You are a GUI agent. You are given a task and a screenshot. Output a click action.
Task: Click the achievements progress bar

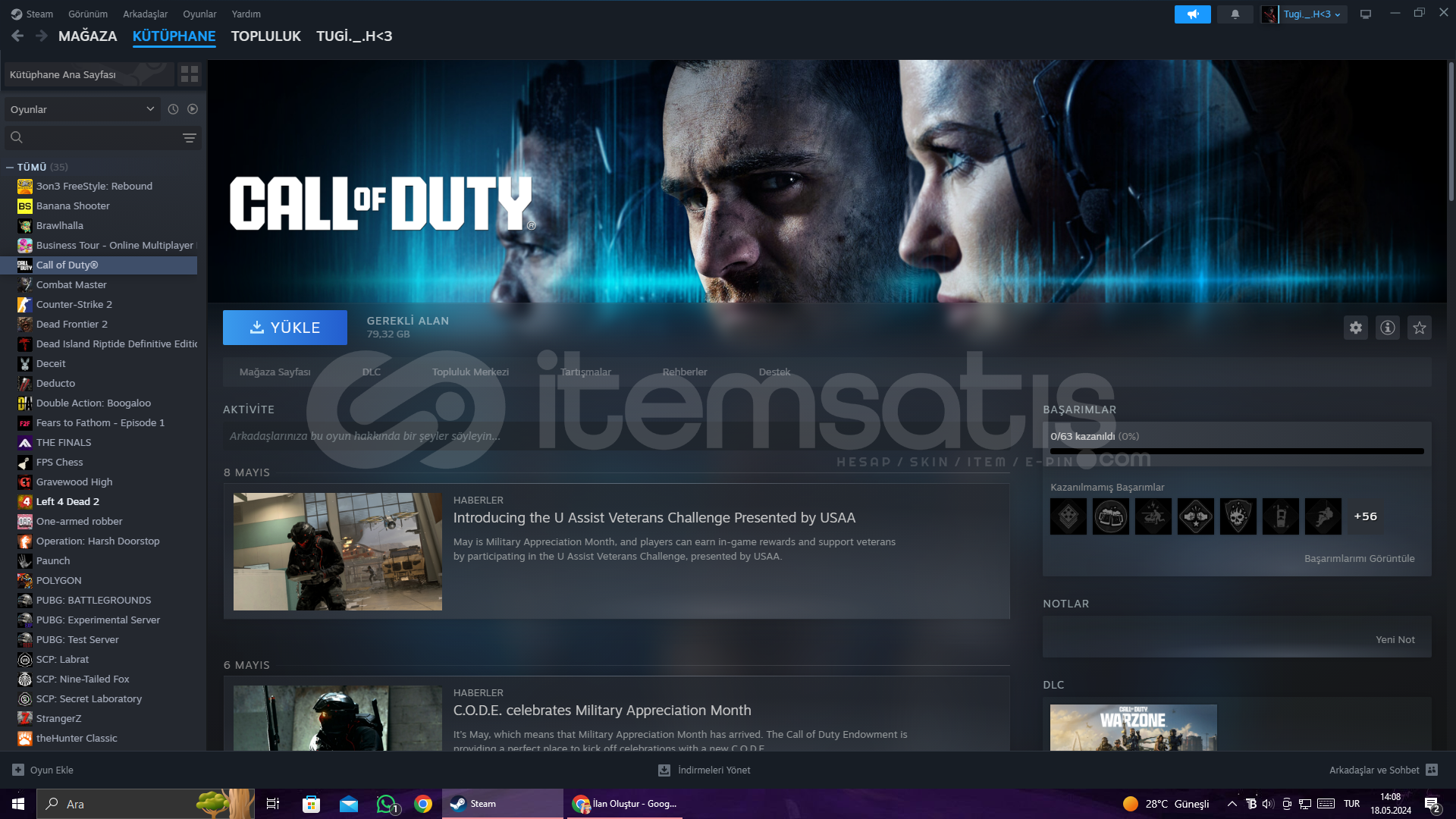pyautogui.click(x=1237, y=451)
